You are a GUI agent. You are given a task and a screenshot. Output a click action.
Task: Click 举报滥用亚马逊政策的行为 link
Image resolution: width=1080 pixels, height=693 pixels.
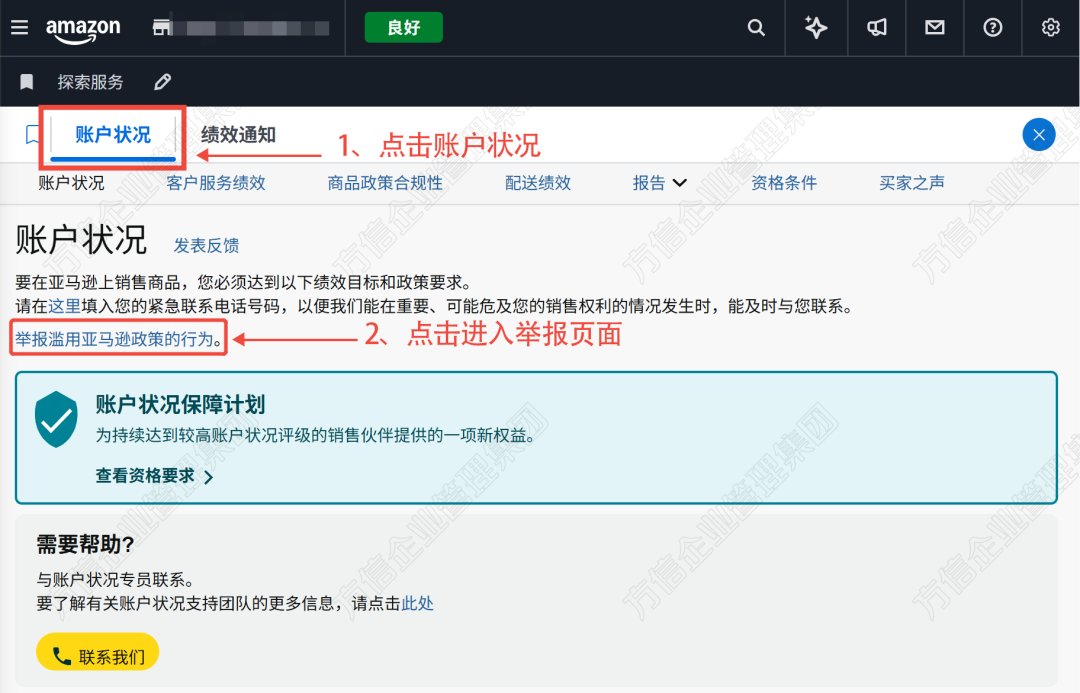pyautogui.click(x=114, y=339)
